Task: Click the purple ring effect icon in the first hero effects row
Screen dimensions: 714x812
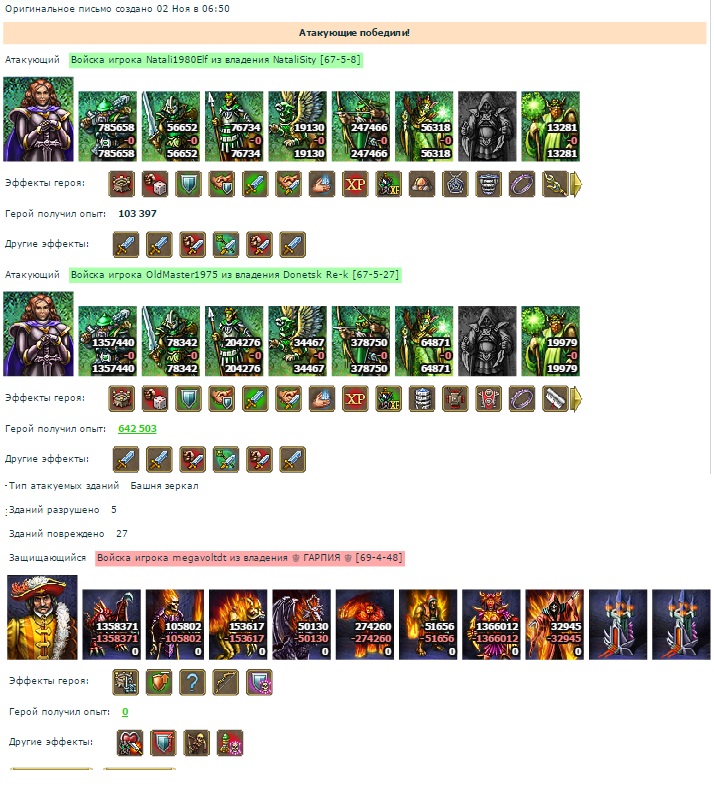Action: [x=522, y=184]
